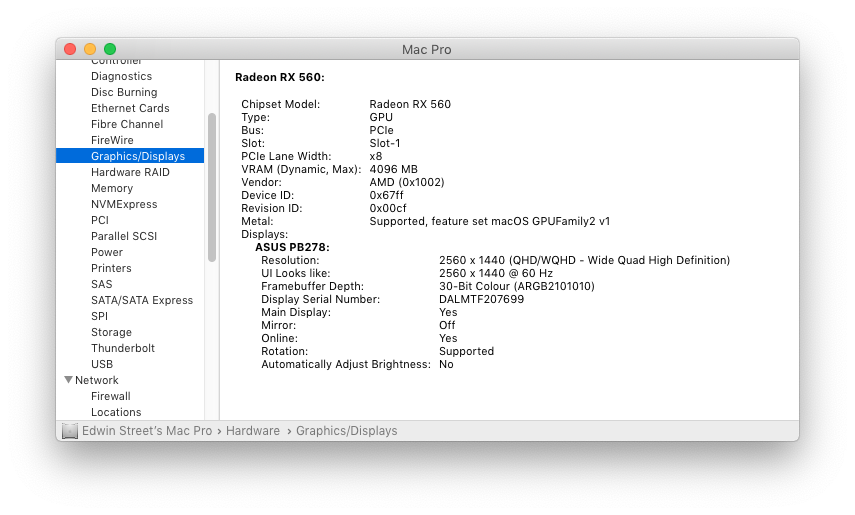Open Firewall under Network
The image size is (855, 515).
point(111,396)
